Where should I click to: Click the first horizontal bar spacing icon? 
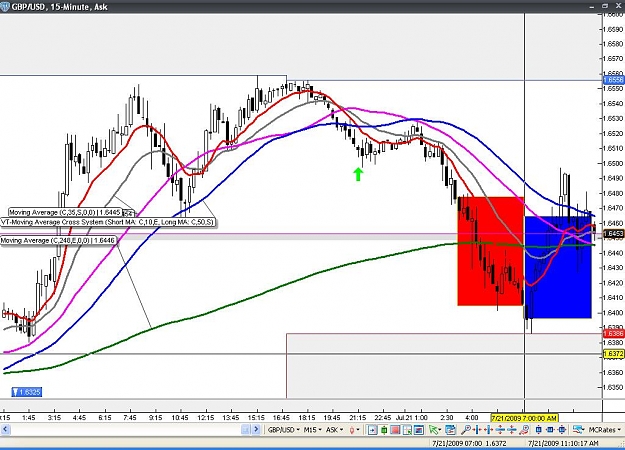coord(477,430)
